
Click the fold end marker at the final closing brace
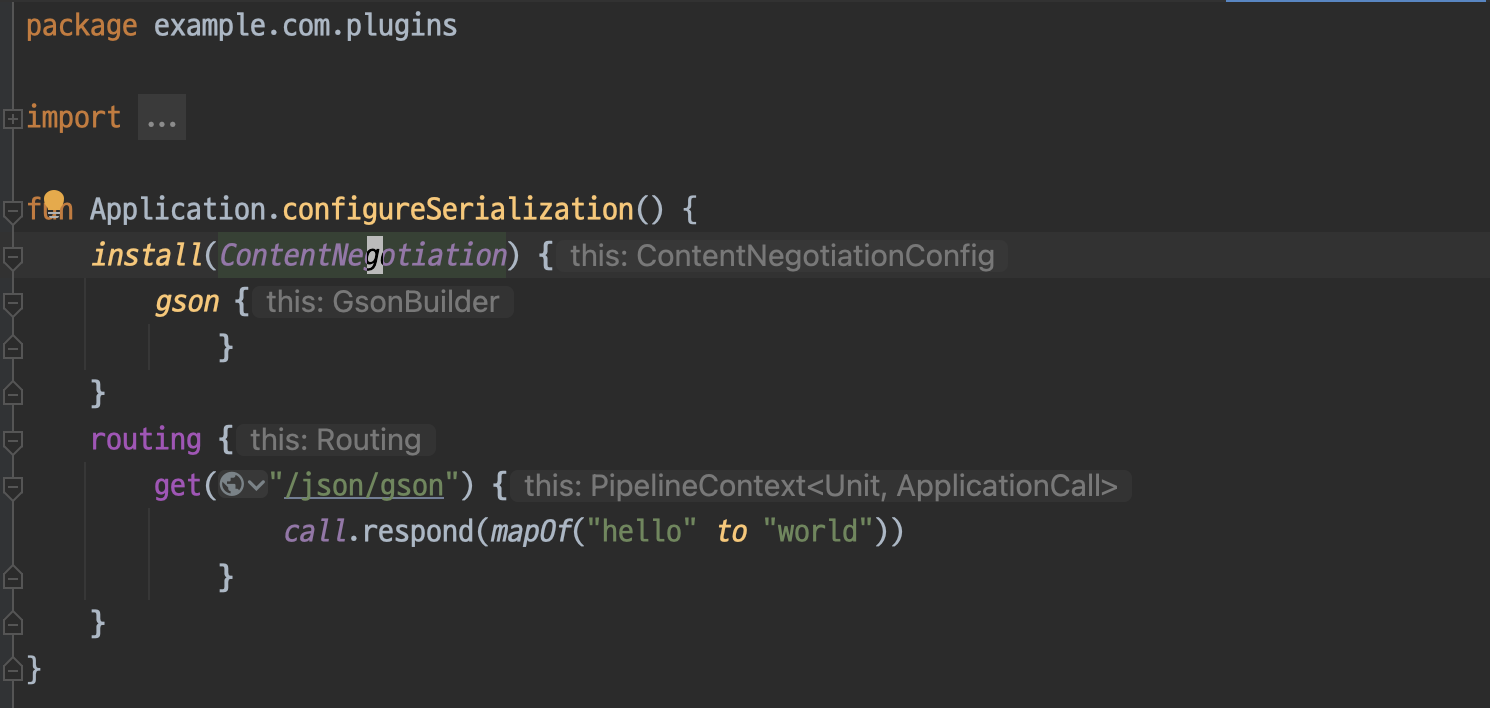tap(12, 669)
